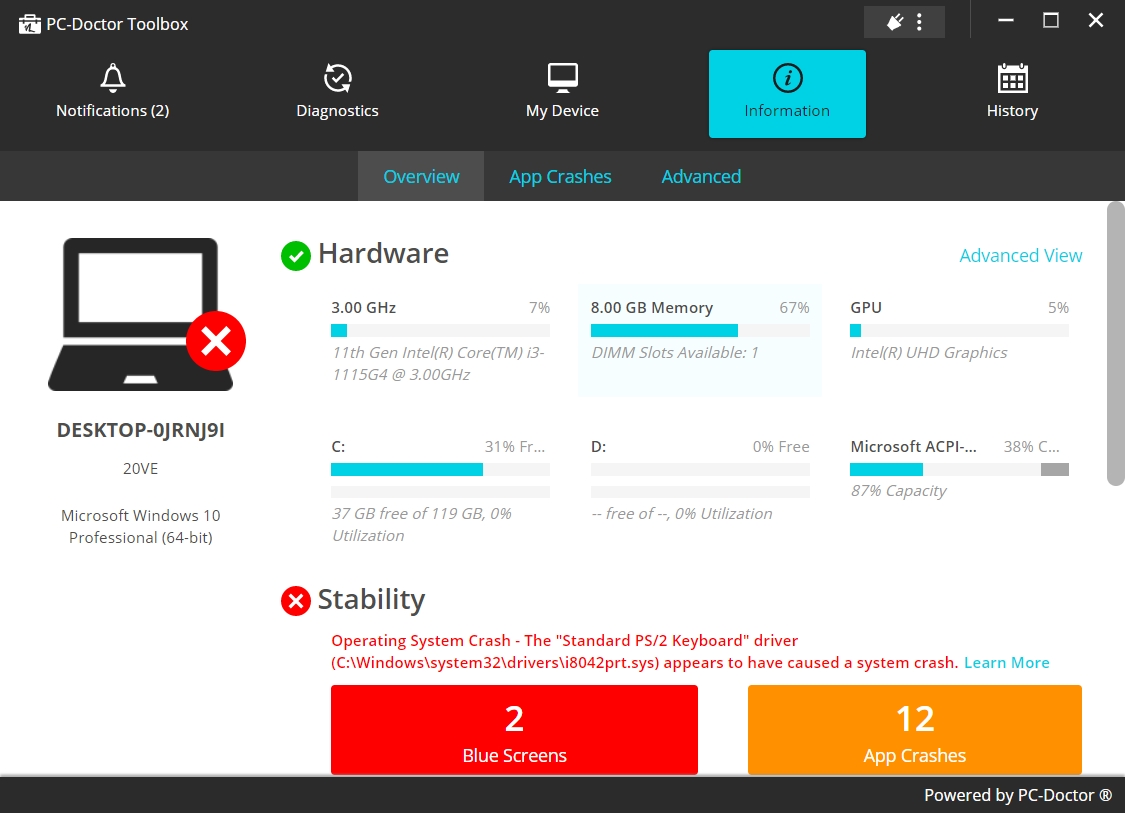Switch to the App Crashes sub-tab

[560, 177]
